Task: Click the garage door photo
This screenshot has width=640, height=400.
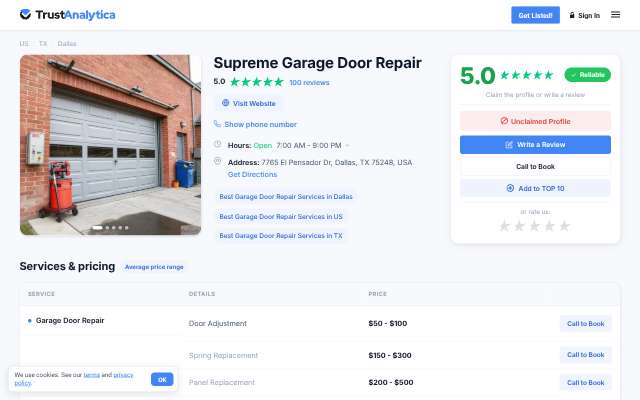Action: [110, 145]
